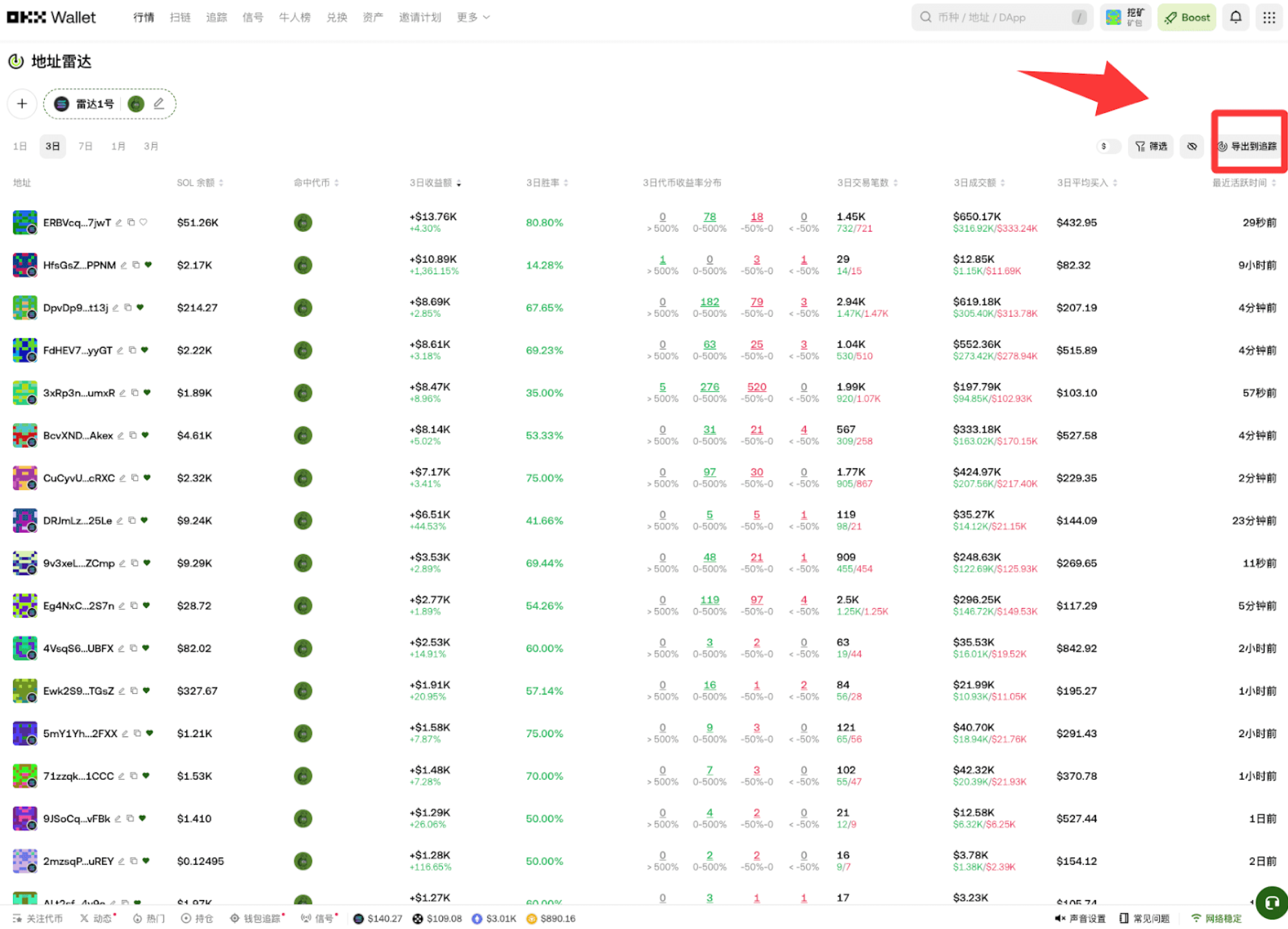Open the support headset chat icon
This screenshot has width=1288, height=929.
(x=1271, y=902)
